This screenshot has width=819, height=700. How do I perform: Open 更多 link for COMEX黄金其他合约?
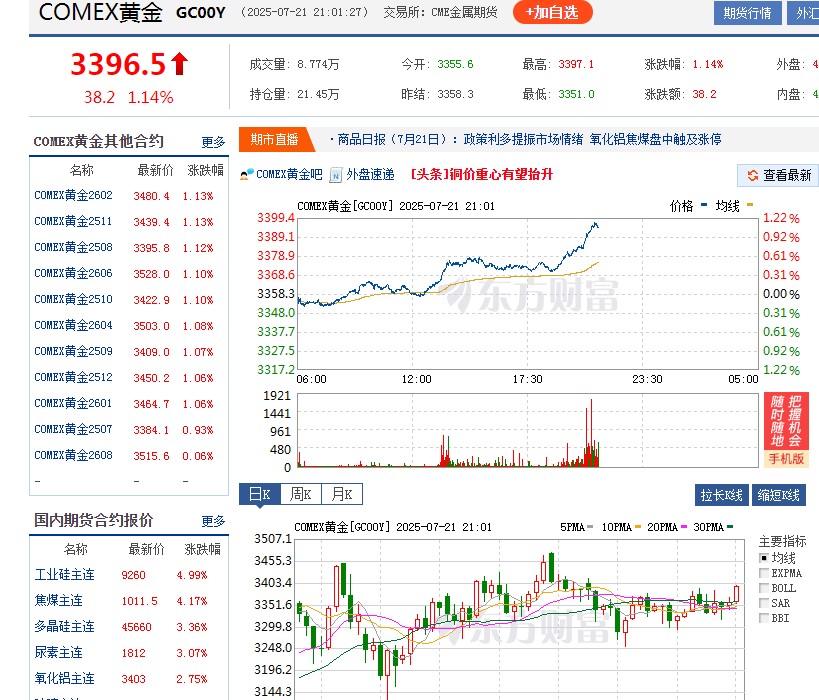[x=213, y=142]
